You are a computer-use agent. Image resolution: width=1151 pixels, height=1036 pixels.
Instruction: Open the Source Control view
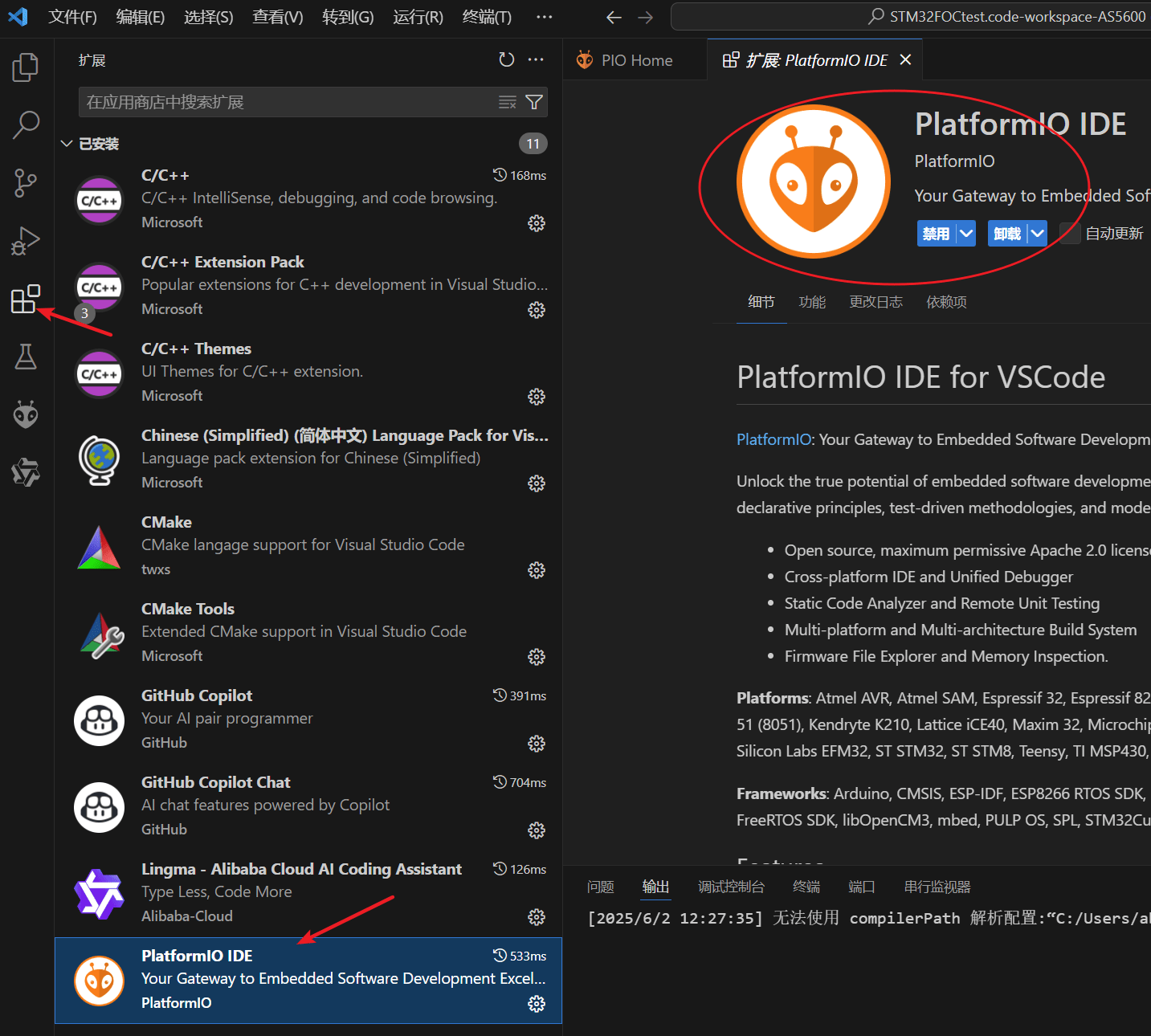coord(26,183)
